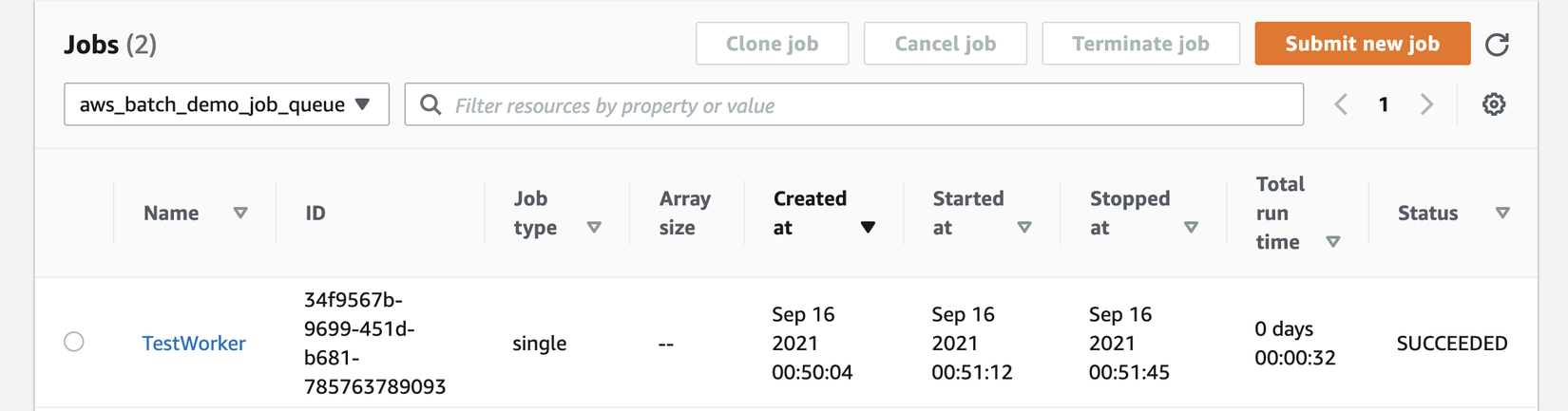Sort by Started at arrow
The image size is (1568, 411).
point(1024,228)
